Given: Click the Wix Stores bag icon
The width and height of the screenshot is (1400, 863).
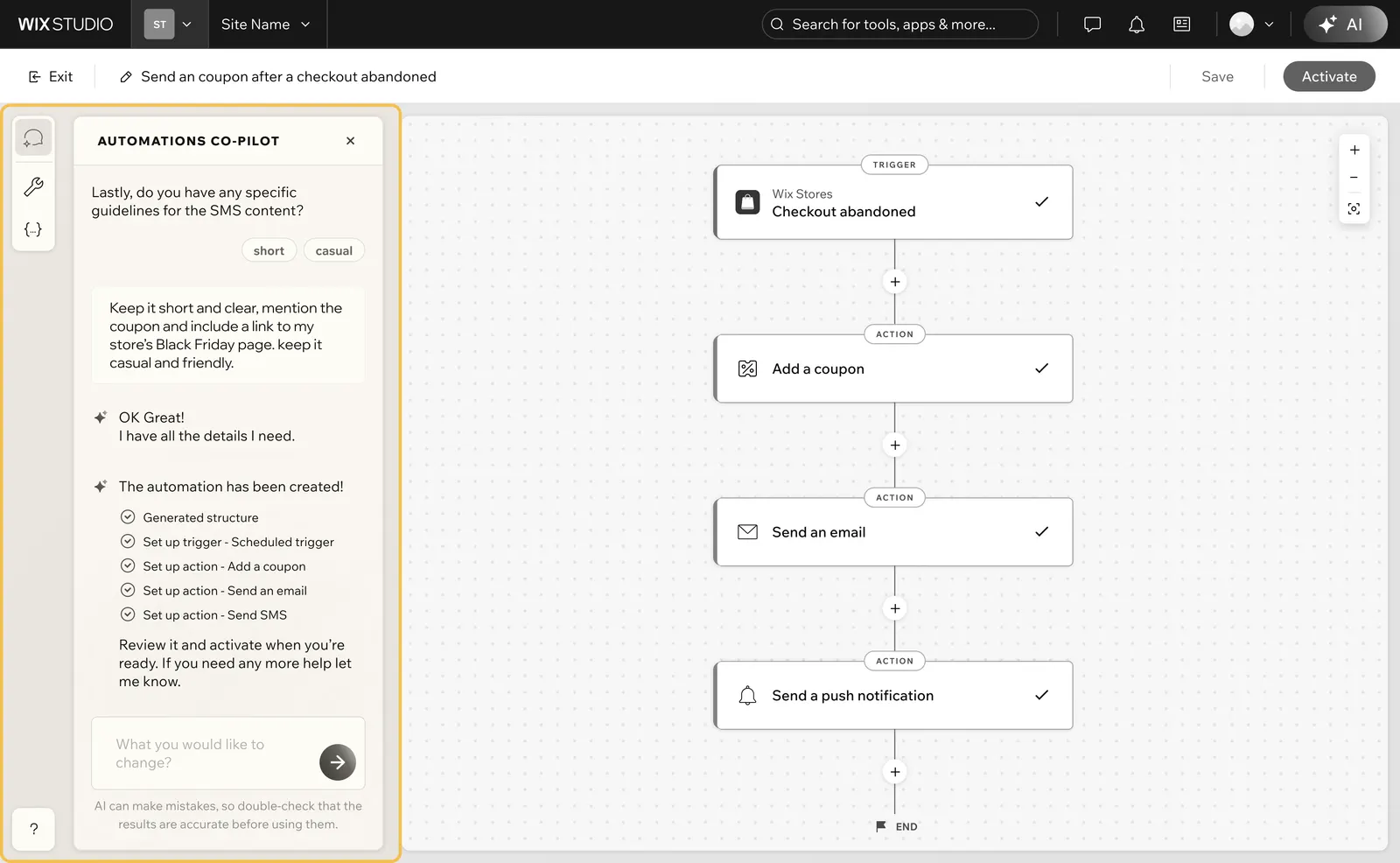Looking at the screenshot, I should click(x=747, y=202).
